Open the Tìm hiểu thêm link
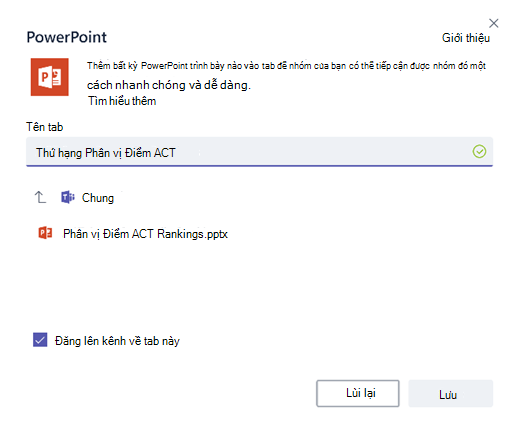This screenshot has height=434, width=520. pyautogui.click(x=122, y=101)
